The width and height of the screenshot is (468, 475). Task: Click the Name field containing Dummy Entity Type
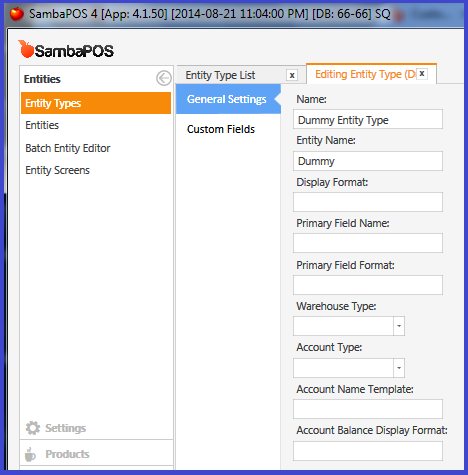[x=368, y=119]
